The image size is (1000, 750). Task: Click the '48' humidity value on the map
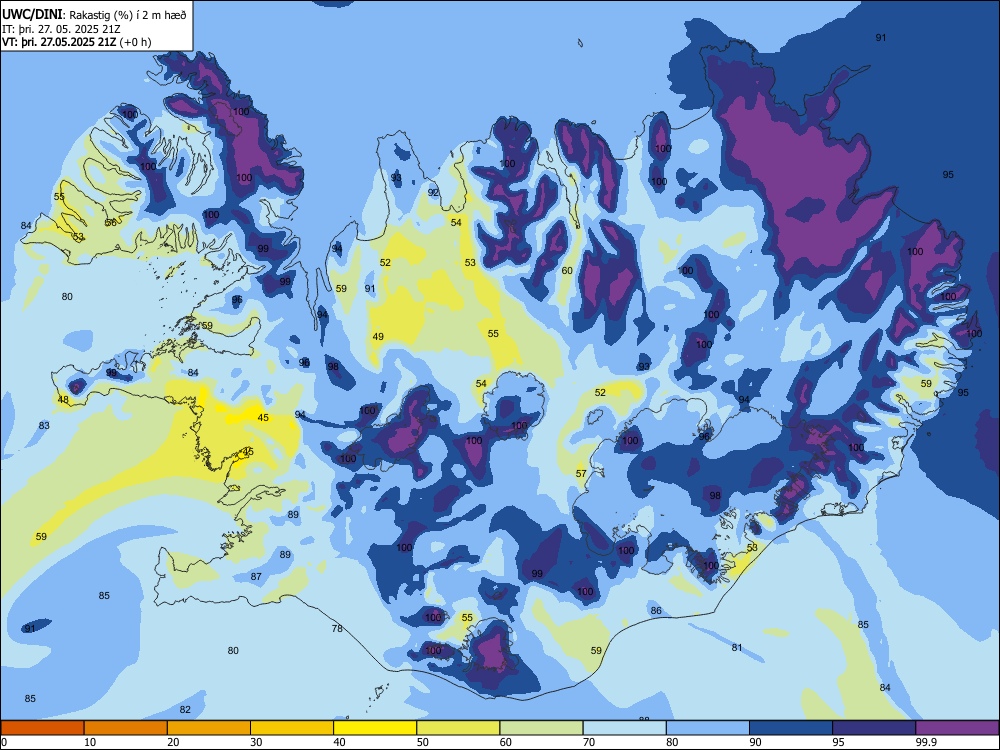point(63,400)
